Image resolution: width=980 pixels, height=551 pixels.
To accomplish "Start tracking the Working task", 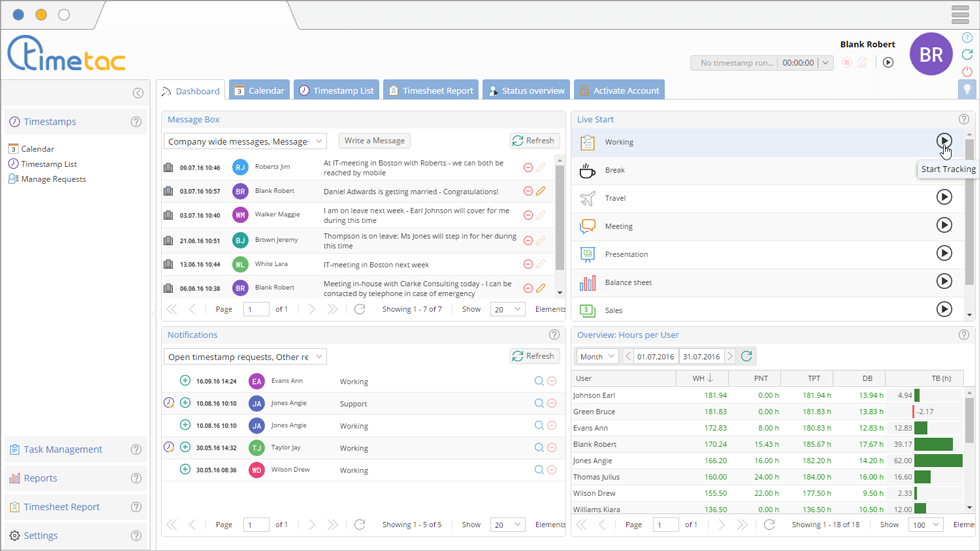I will [944, 141].
